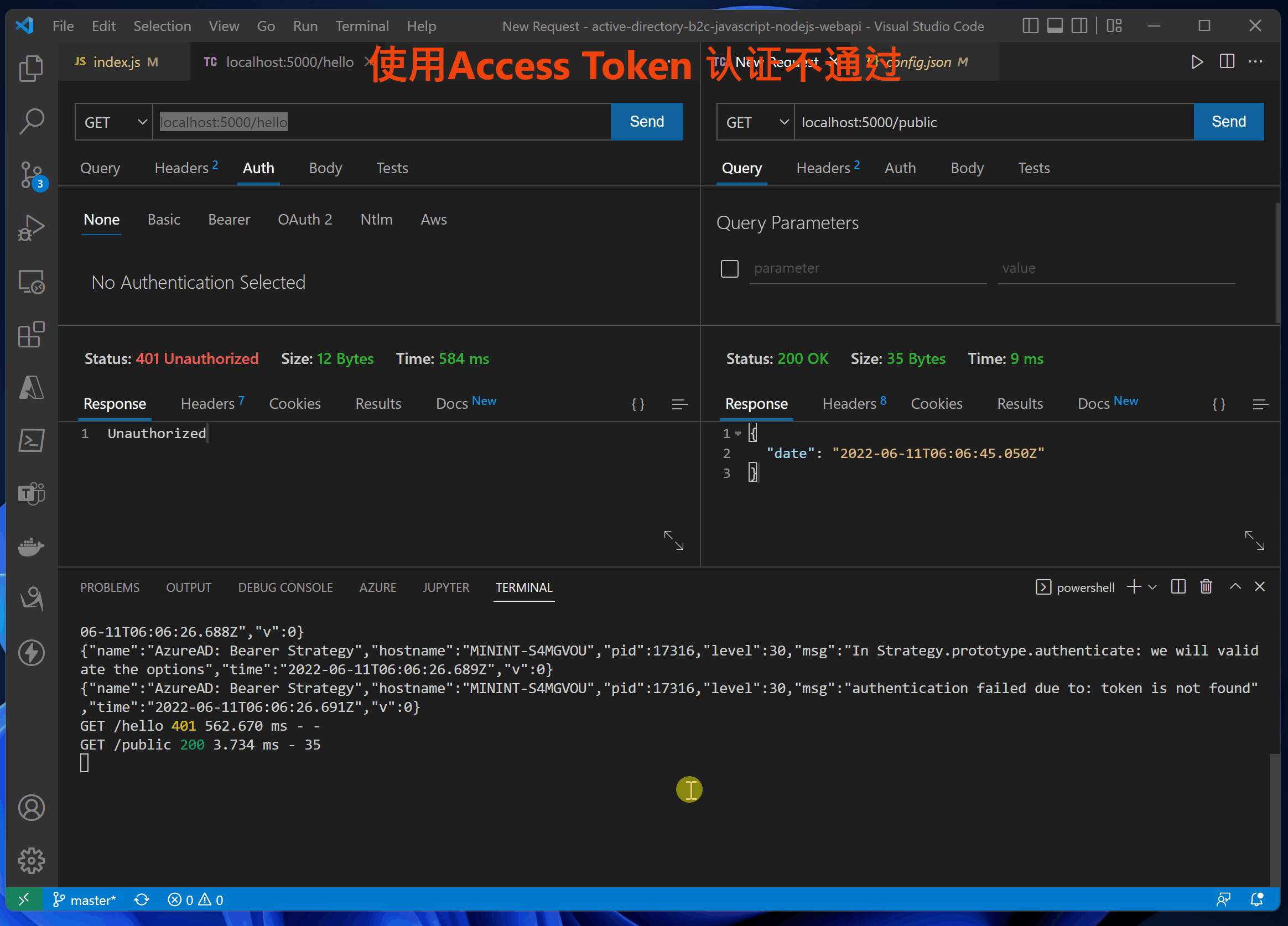Open the Extensions sidebar icon

tap(31, 335)
